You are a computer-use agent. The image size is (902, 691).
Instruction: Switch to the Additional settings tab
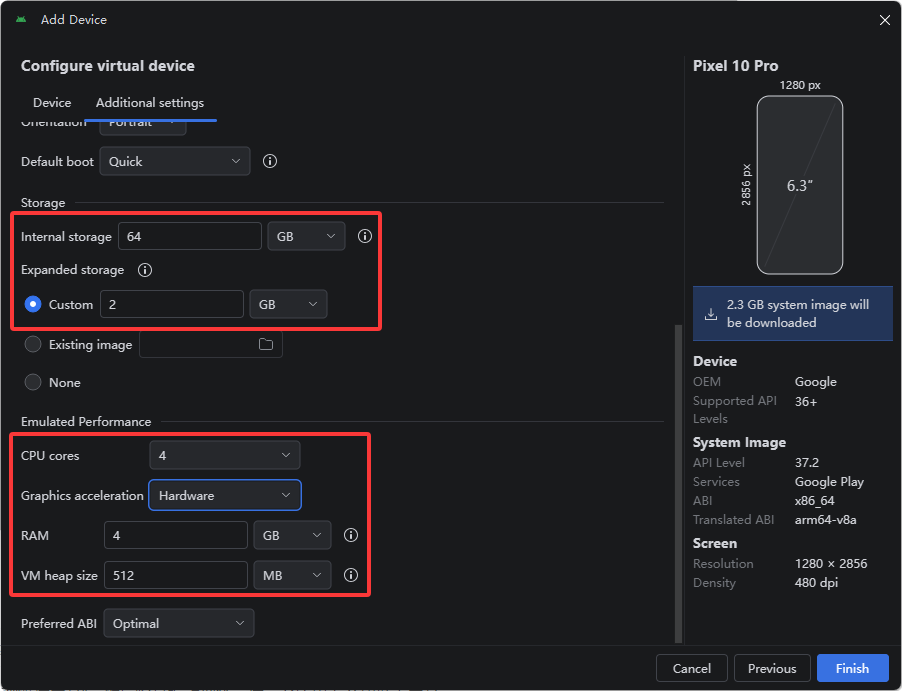coord(150,102)
